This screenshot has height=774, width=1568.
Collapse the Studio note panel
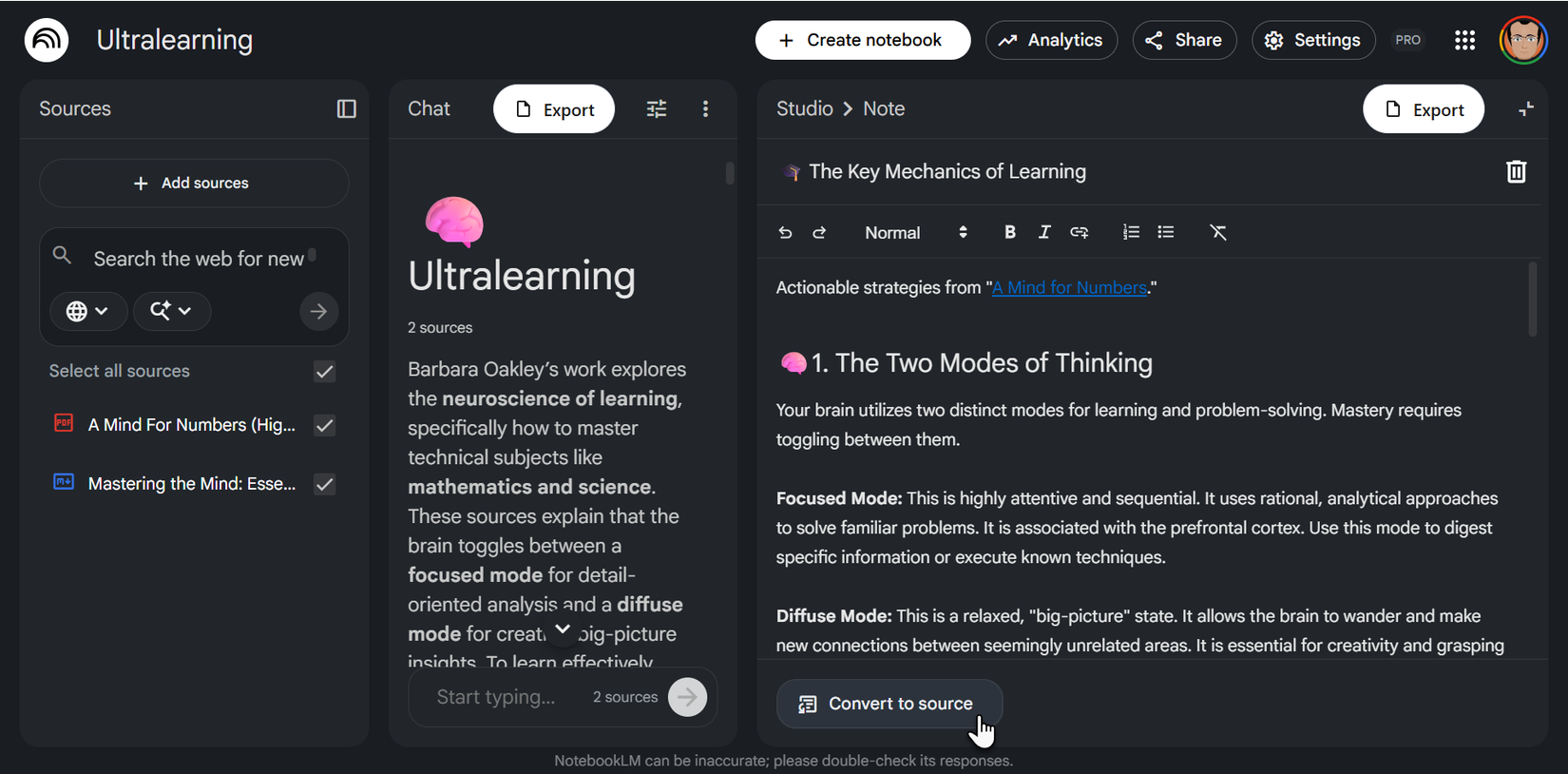point(1525,109)
